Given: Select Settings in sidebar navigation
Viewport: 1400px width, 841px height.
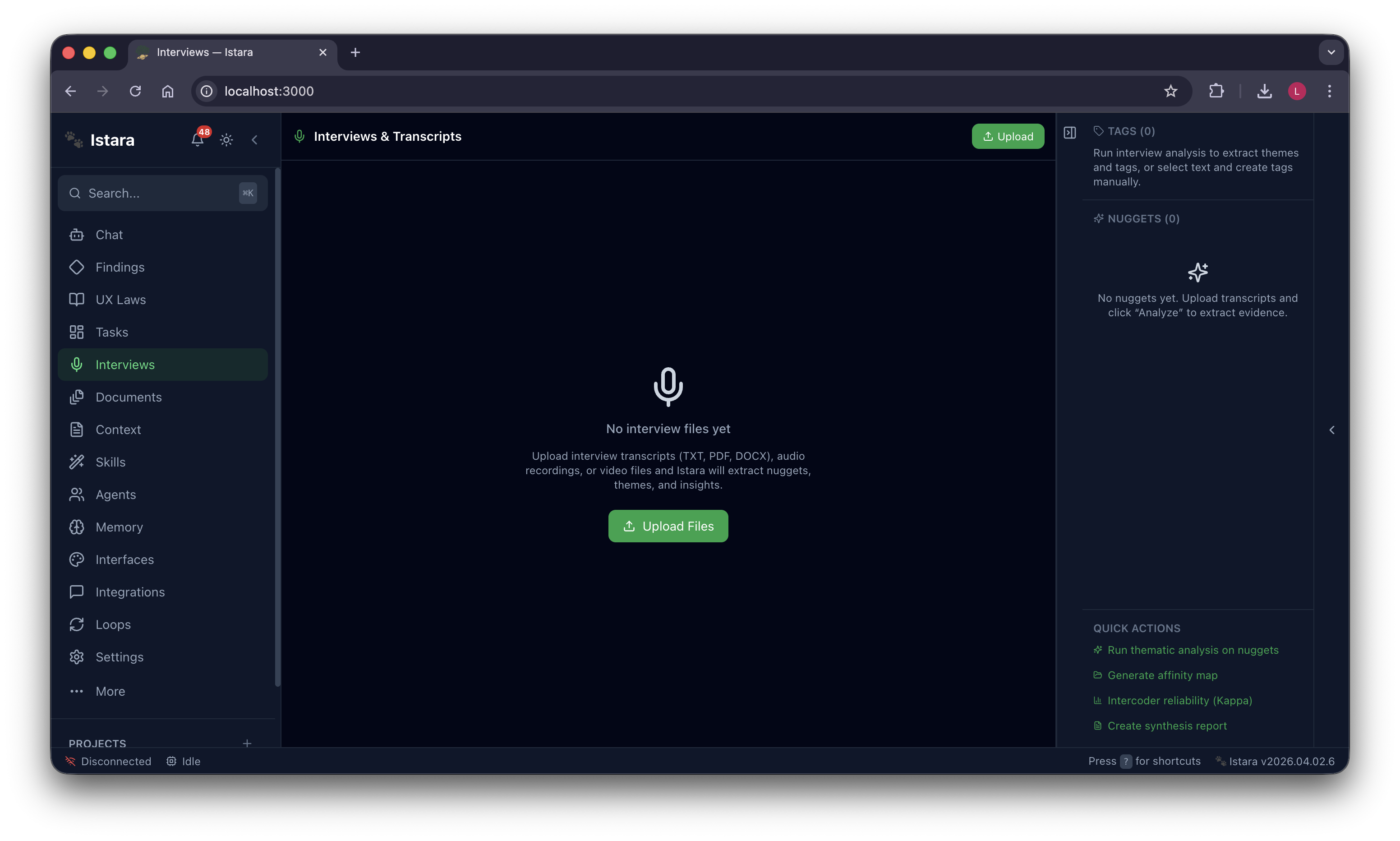Looking at the screenshot, I should pos(119,657).
